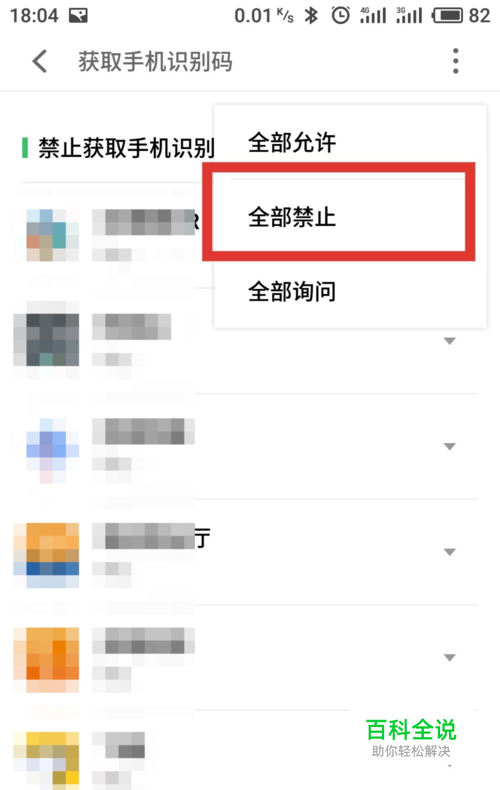Tap the back arrow icon
500x790 pixels.
pos(40,61)
